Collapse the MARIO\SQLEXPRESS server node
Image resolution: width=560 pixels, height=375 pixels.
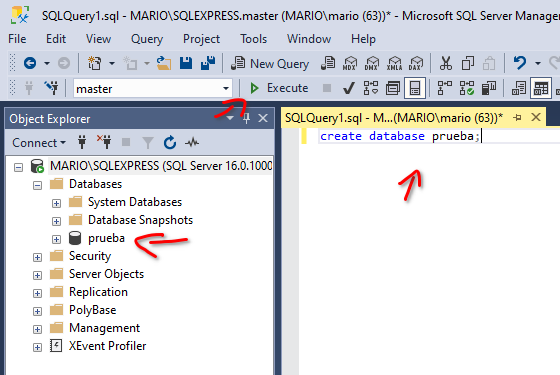click(x=18, y=167)
